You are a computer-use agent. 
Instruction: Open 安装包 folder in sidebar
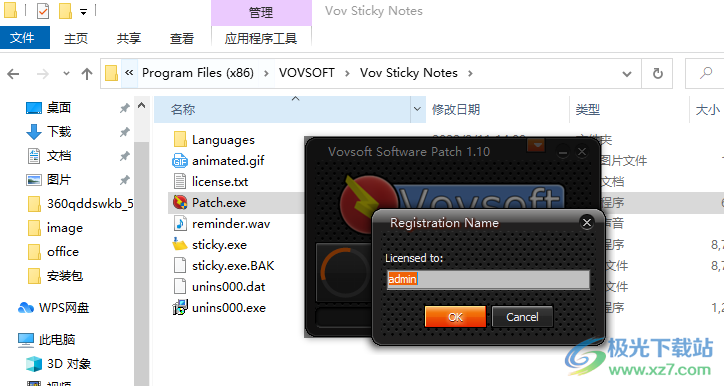[x=65, y=276]
